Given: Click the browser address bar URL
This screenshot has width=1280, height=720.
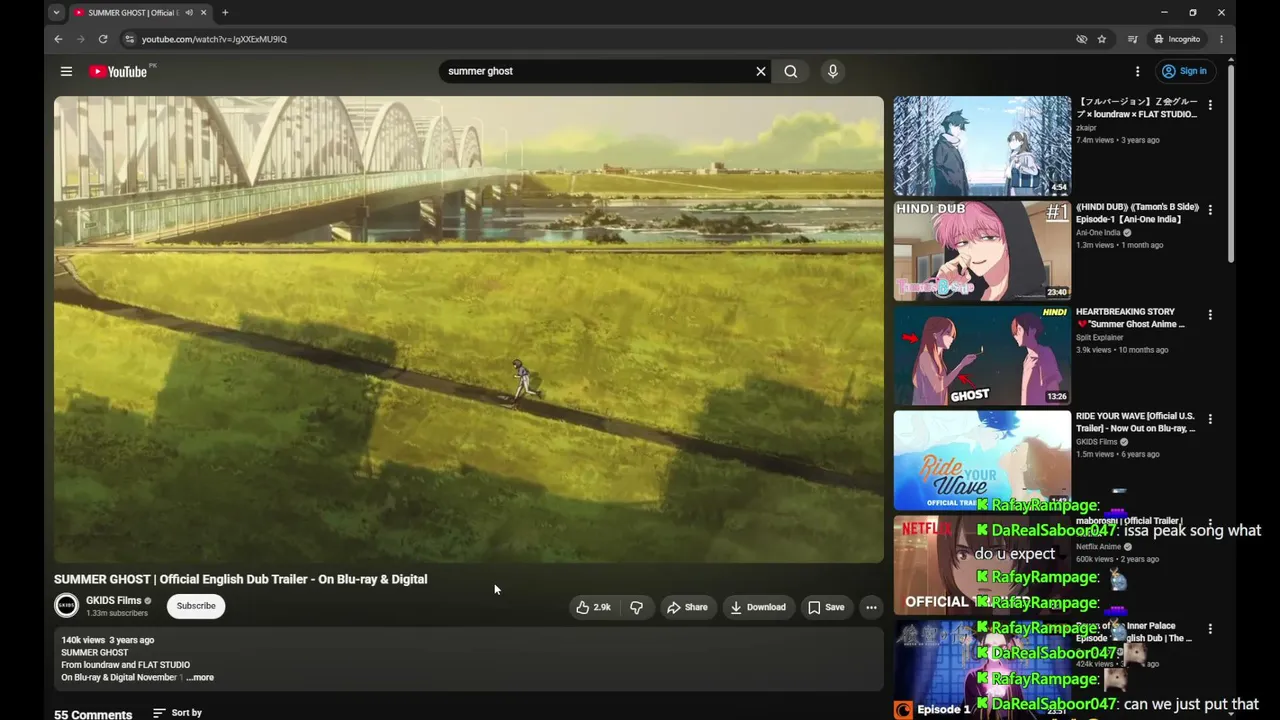Looking at the screenshot, I should [x=214, y=39].
